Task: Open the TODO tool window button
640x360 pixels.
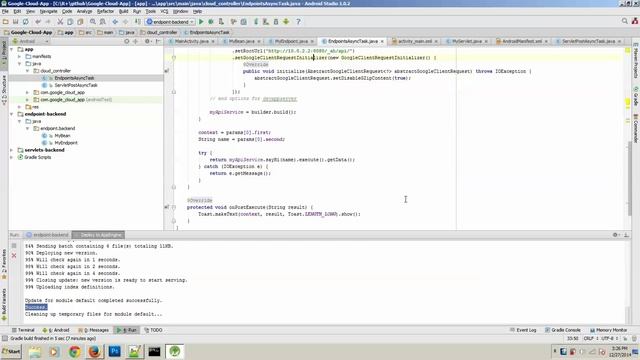Action: (x=153, y=330)
